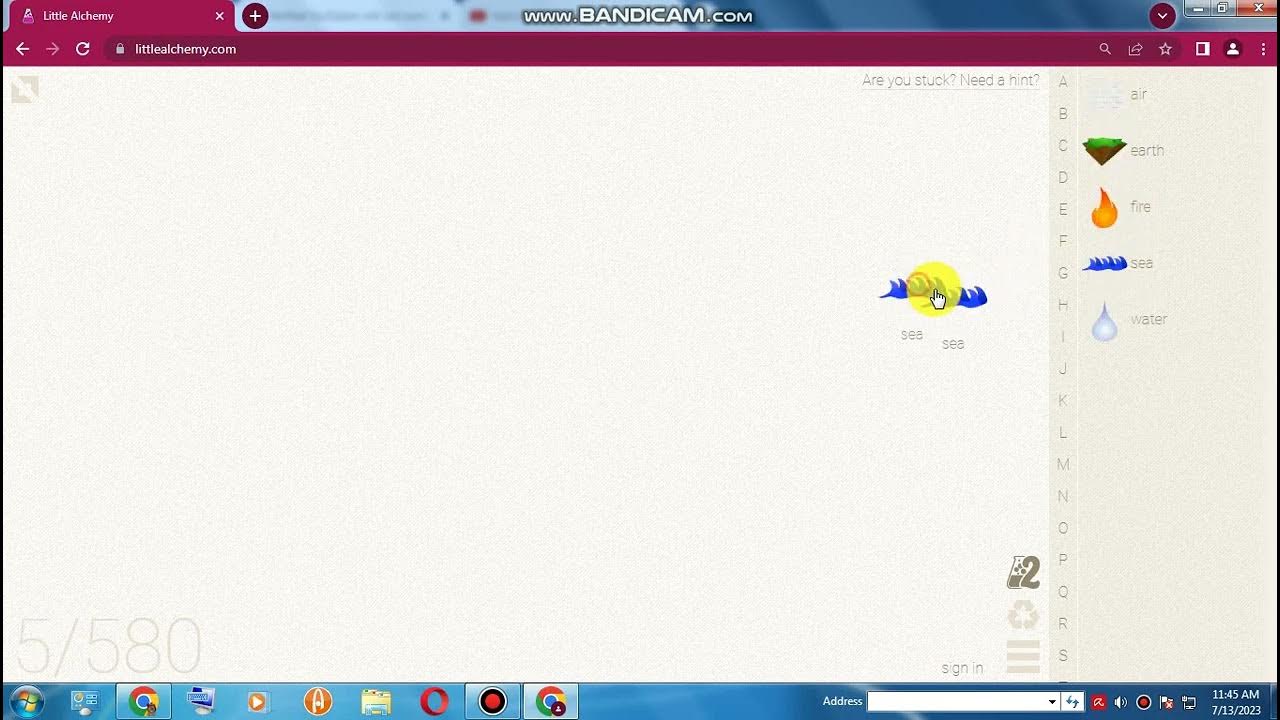Open the Windows Start menu
Viewport: 1280px width, 720px height.
point(25,701)
